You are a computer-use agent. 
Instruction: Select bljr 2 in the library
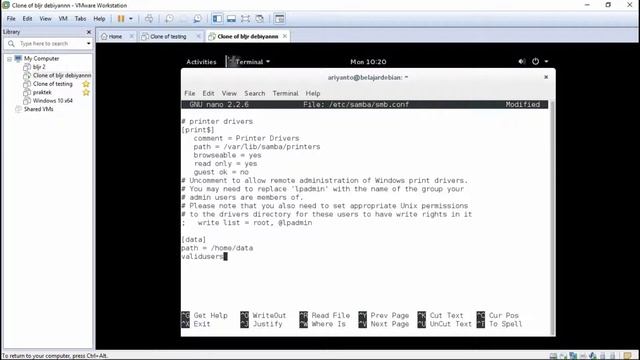[39, 67]
